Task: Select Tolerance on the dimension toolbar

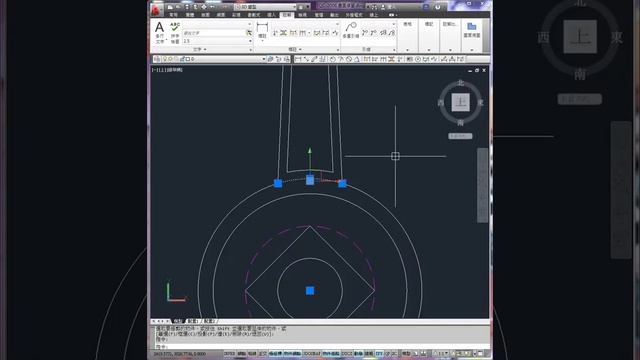Action: (409, 59)
